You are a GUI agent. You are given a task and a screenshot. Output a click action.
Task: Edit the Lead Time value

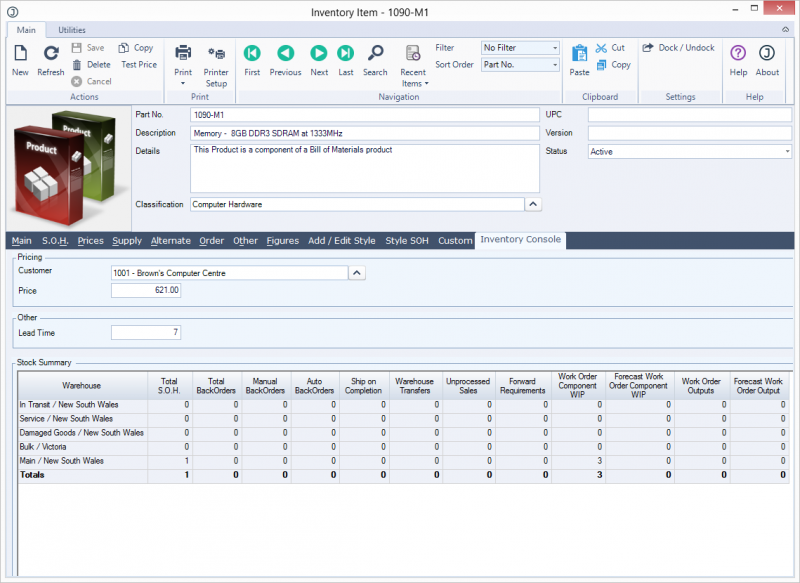click(145, 332)
